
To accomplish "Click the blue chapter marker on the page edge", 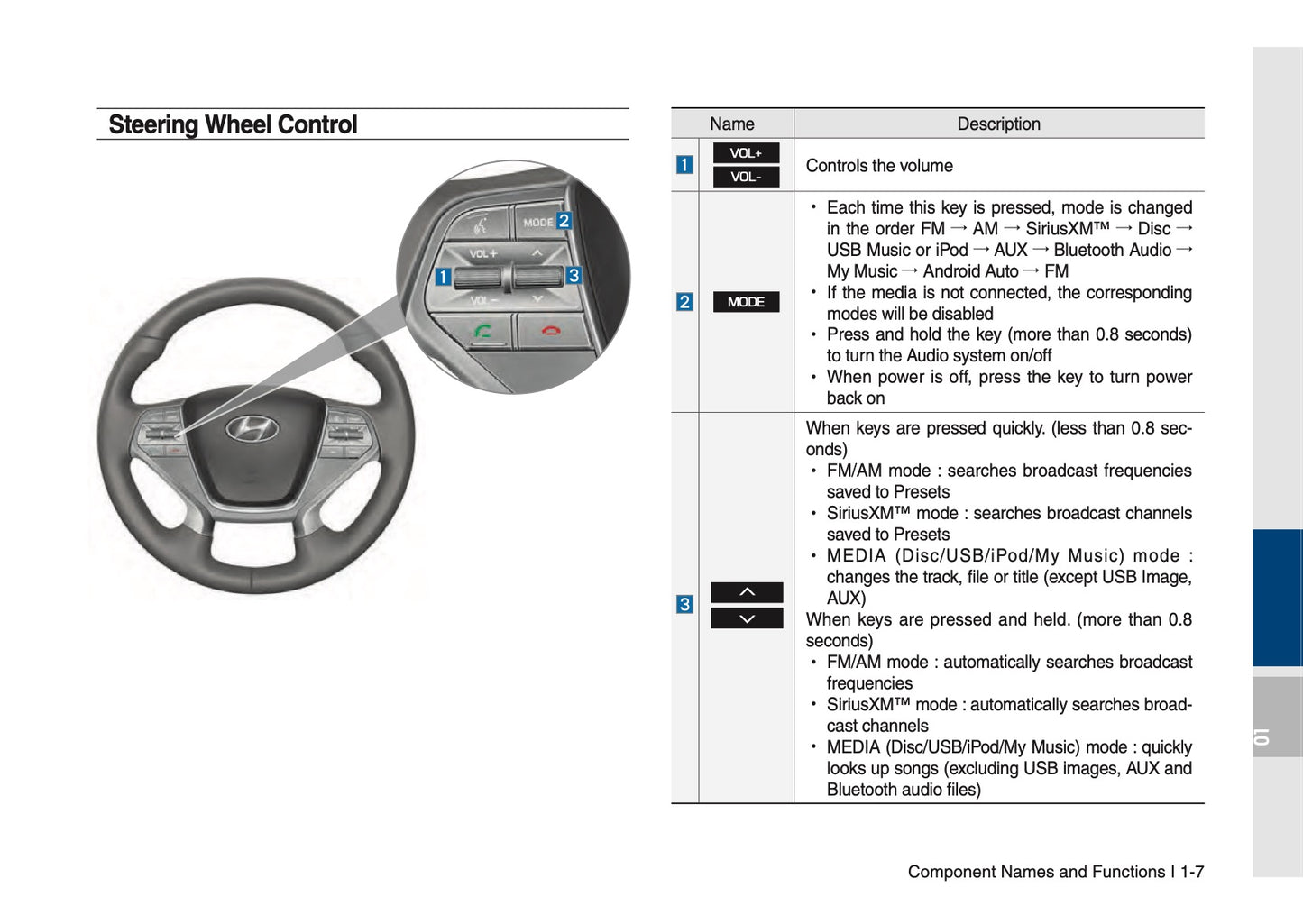I will [x=1277, y=598].
